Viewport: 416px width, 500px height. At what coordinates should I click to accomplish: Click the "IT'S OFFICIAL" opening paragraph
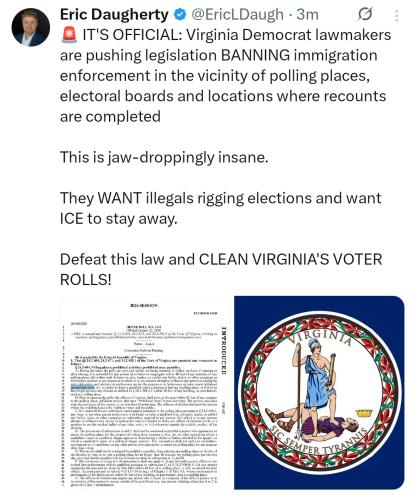click(225, 76)
